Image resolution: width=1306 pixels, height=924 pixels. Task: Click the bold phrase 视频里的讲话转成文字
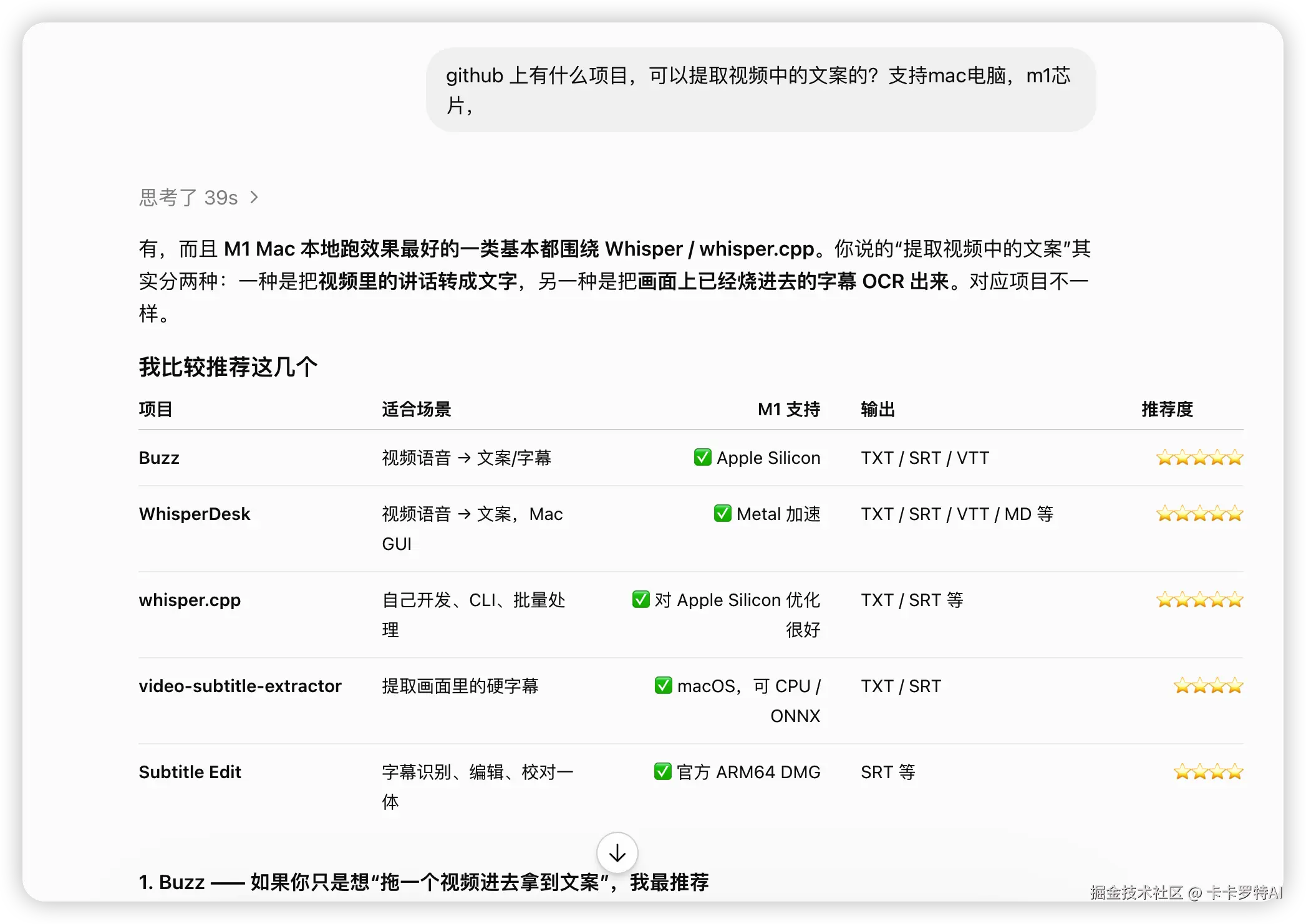418,281
